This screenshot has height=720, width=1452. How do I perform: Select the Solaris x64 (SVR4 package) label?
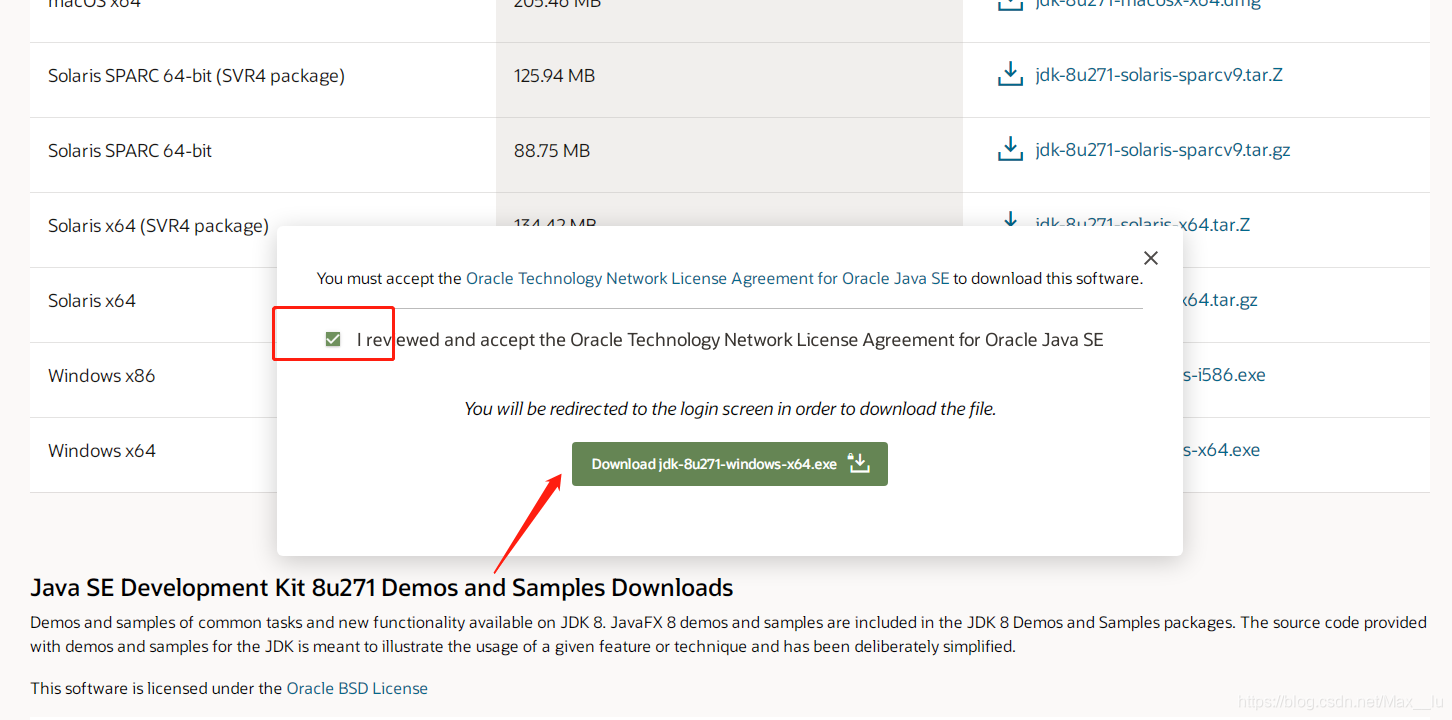158,226
